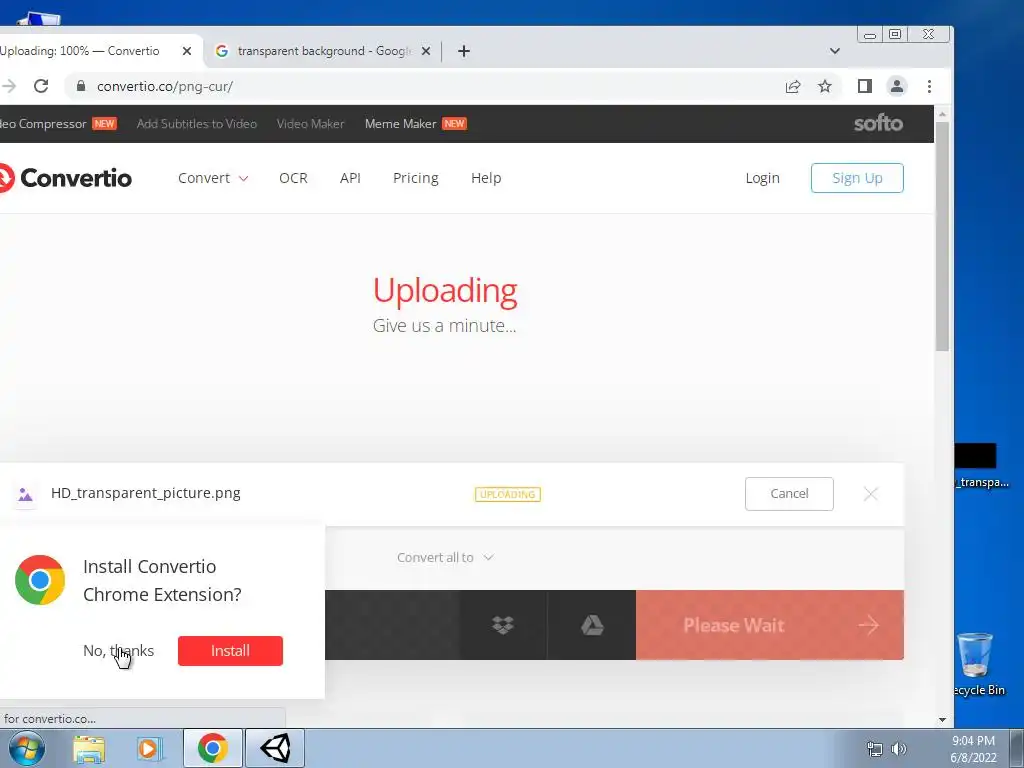Cancel the file upload
Screen dimensions: 1024x768
789,494
